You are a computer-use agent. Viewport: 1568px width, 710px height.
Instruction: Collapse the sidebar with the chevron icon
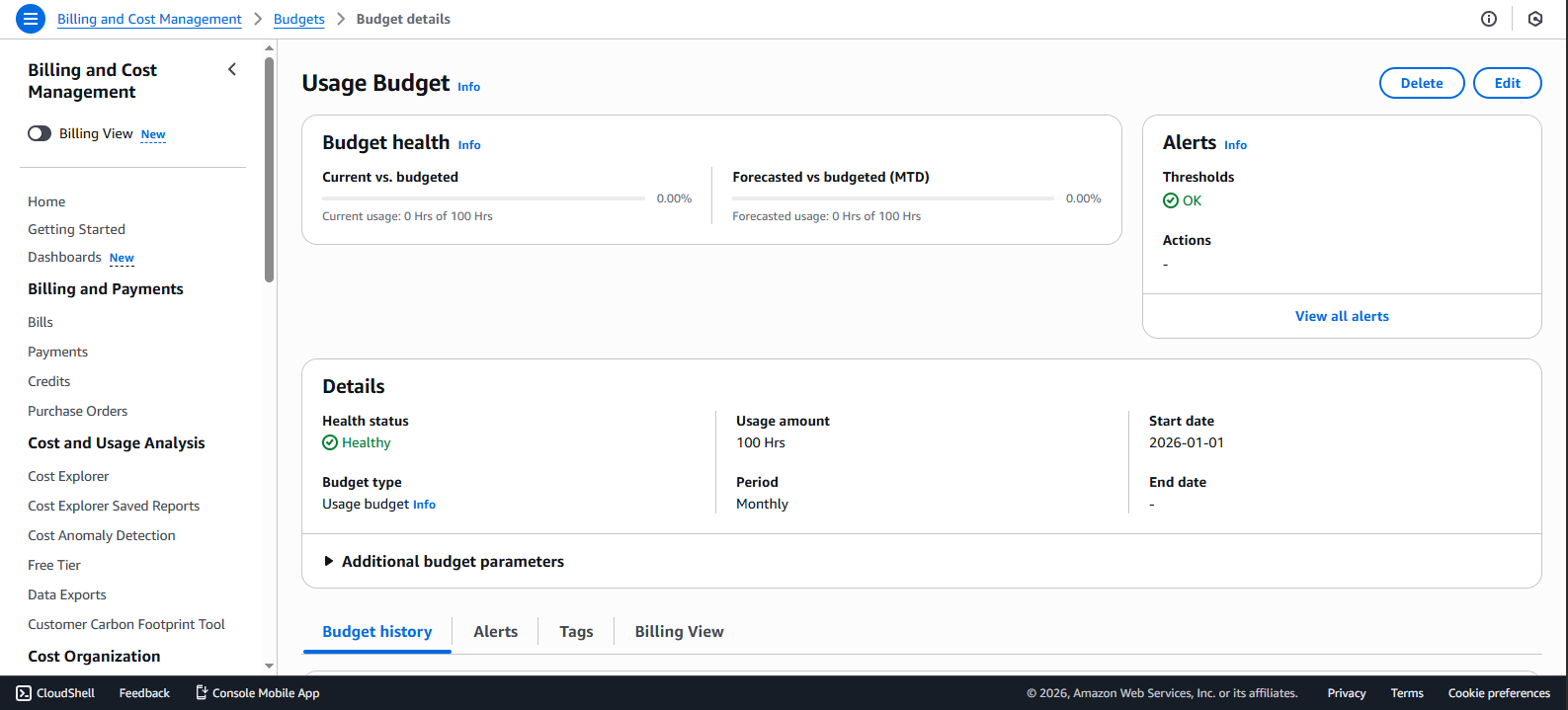click(232, 69)
